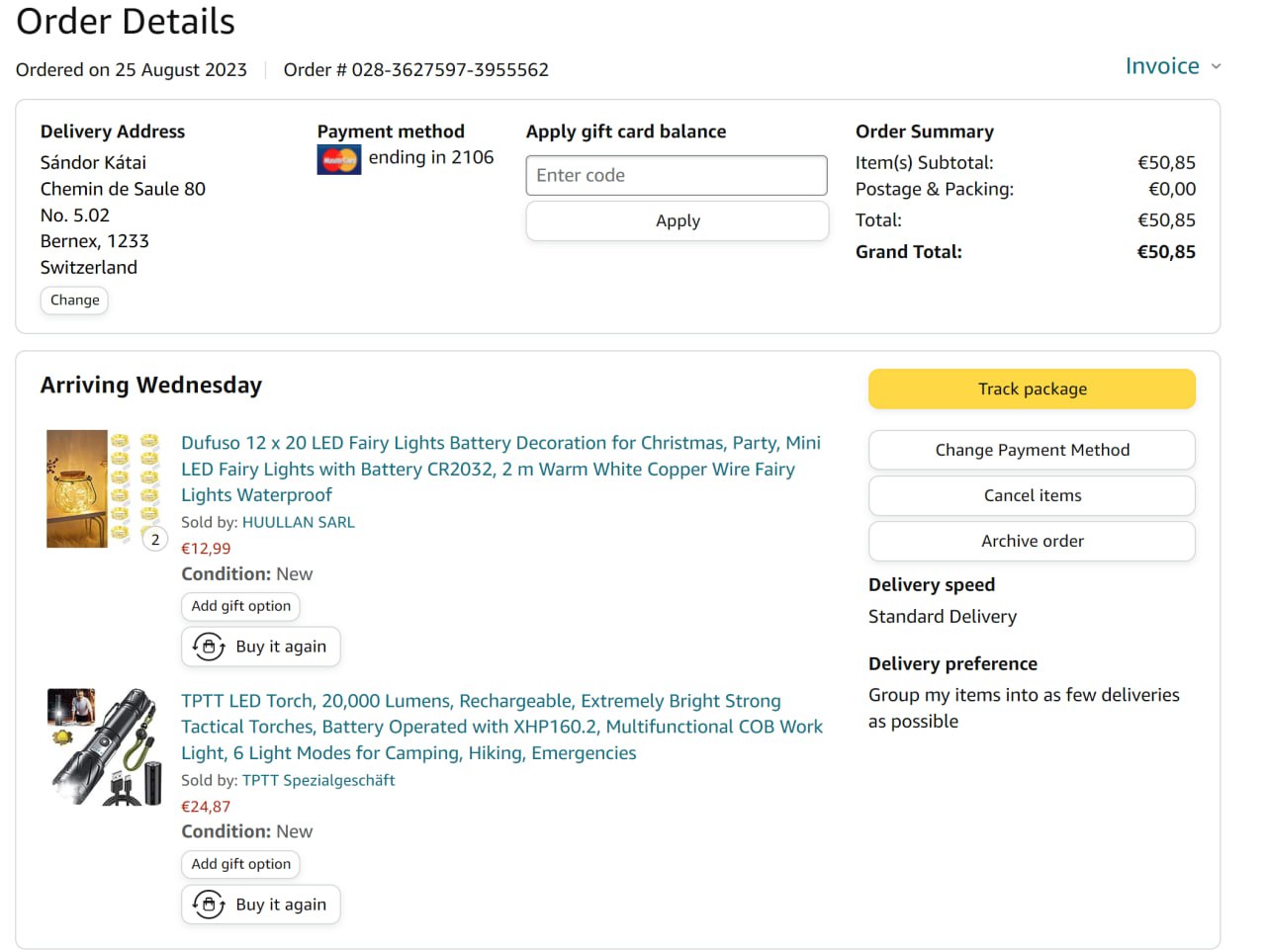Click the buy again icon for fairy lights
This screenshot has width=1266, height=952.
click(209, 647)
